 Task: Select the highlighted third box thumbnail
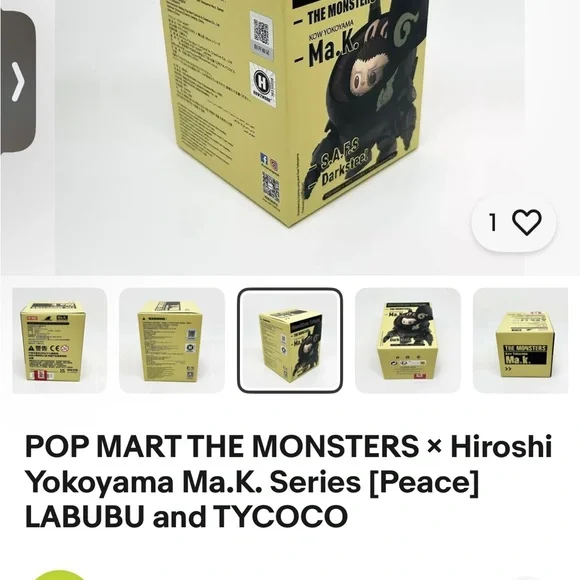pyautogui.click(x=290, y=340)
